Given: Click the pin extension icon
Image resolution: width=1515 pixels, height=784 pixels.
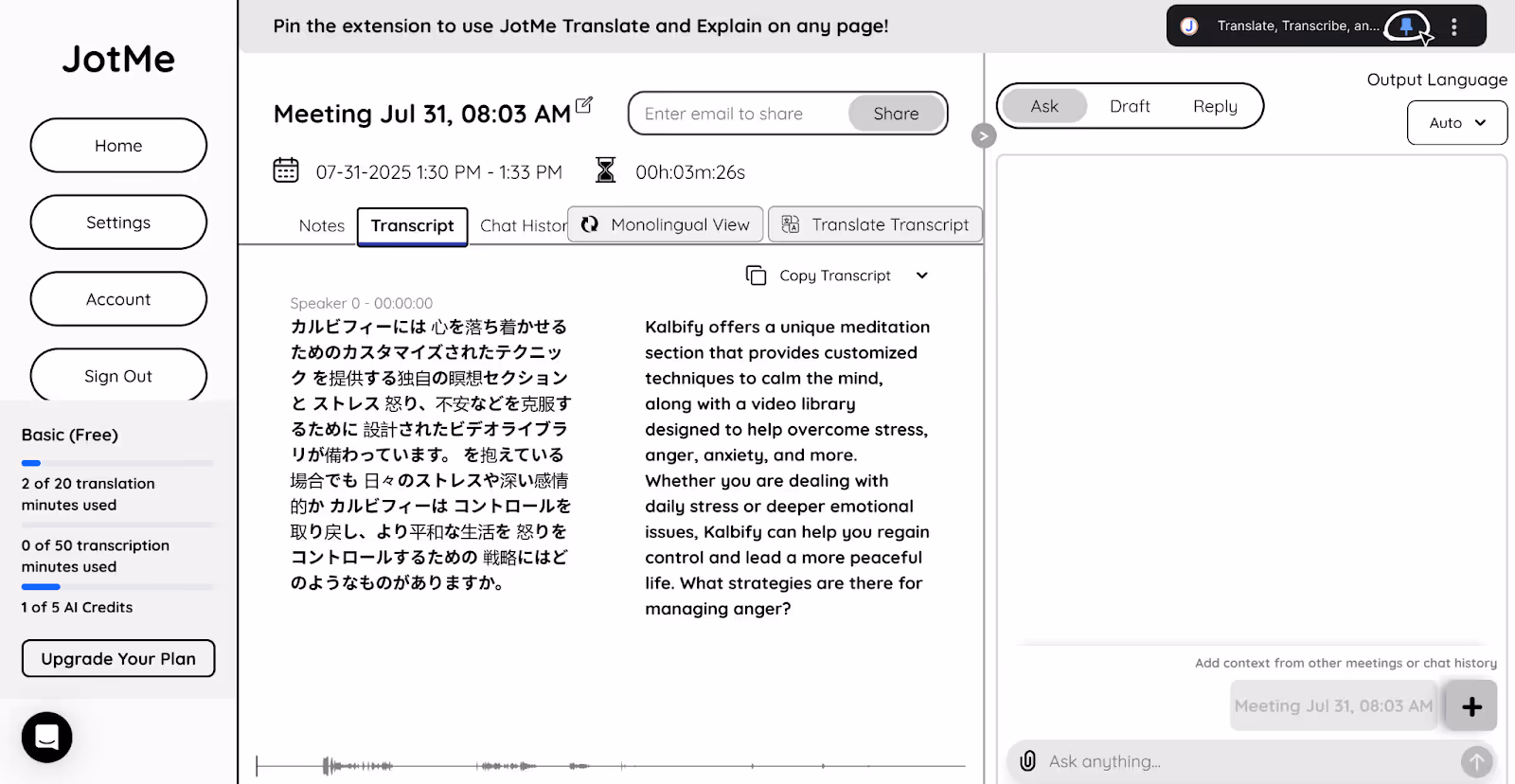Looking at the screenshot, I should pos(1406,26).
